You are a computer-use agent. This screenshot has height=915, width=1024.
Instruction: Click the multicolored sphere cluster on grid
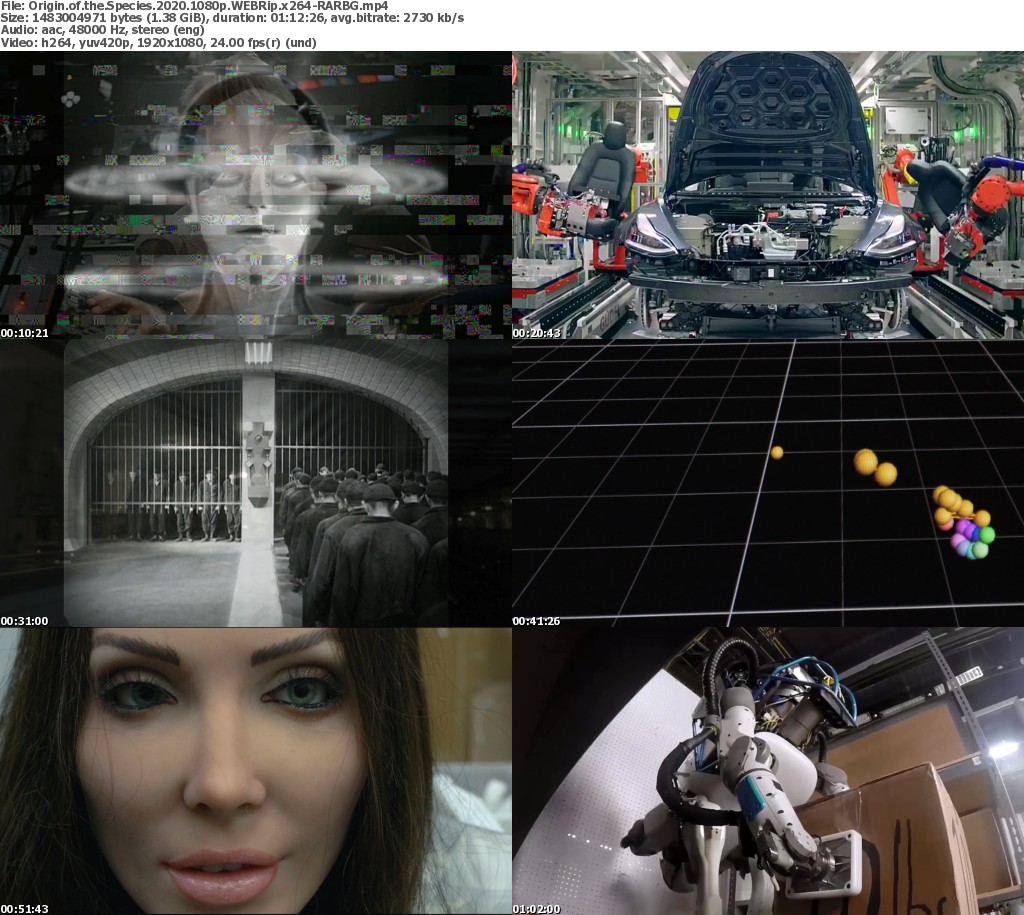click(x=964, y=525)
